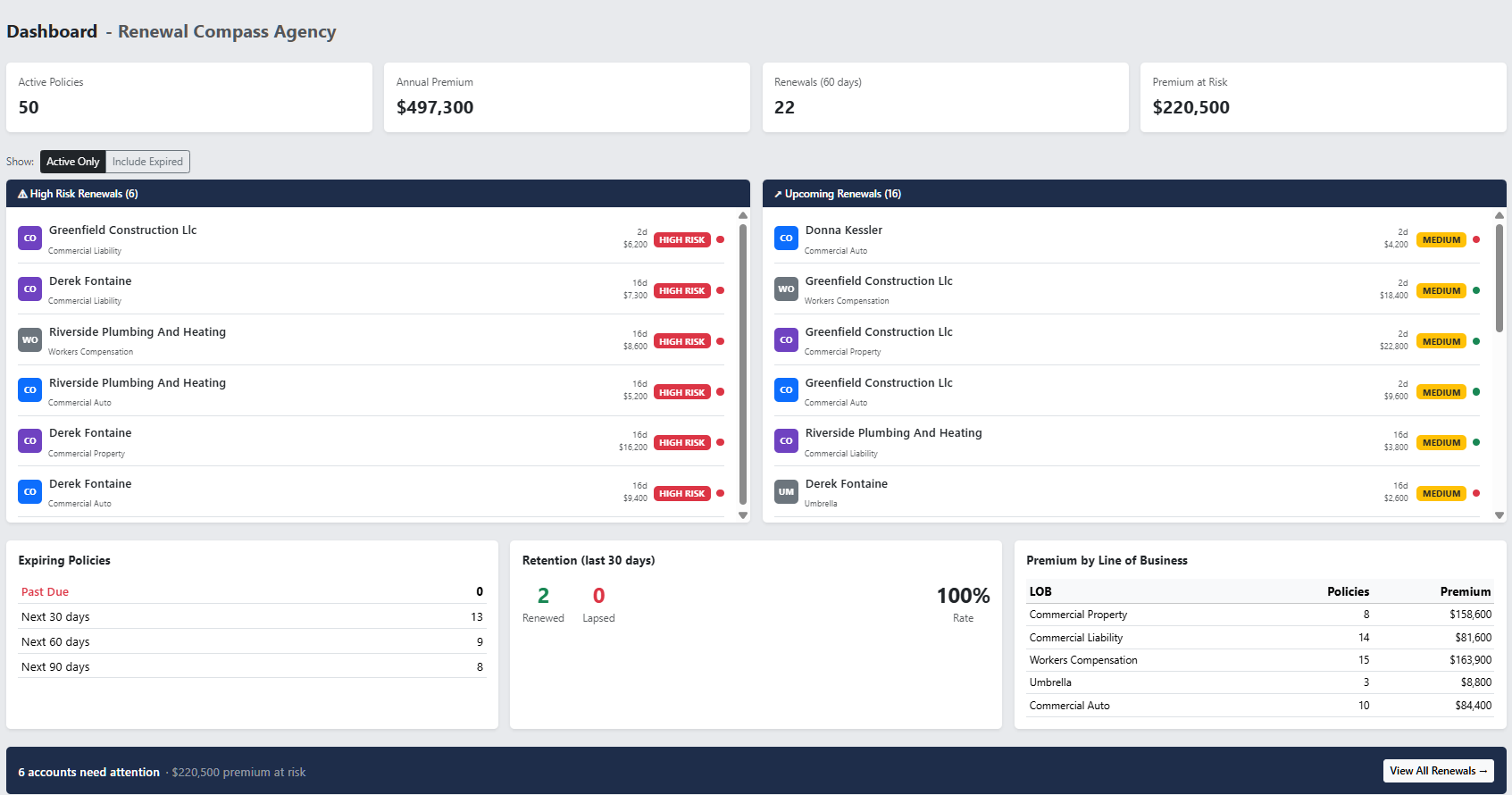The width and height of the screenshot is (1512, 795).
Task: Click red status dot on Derek Fontaine Umbrella row
Action: click(1476, 493)
